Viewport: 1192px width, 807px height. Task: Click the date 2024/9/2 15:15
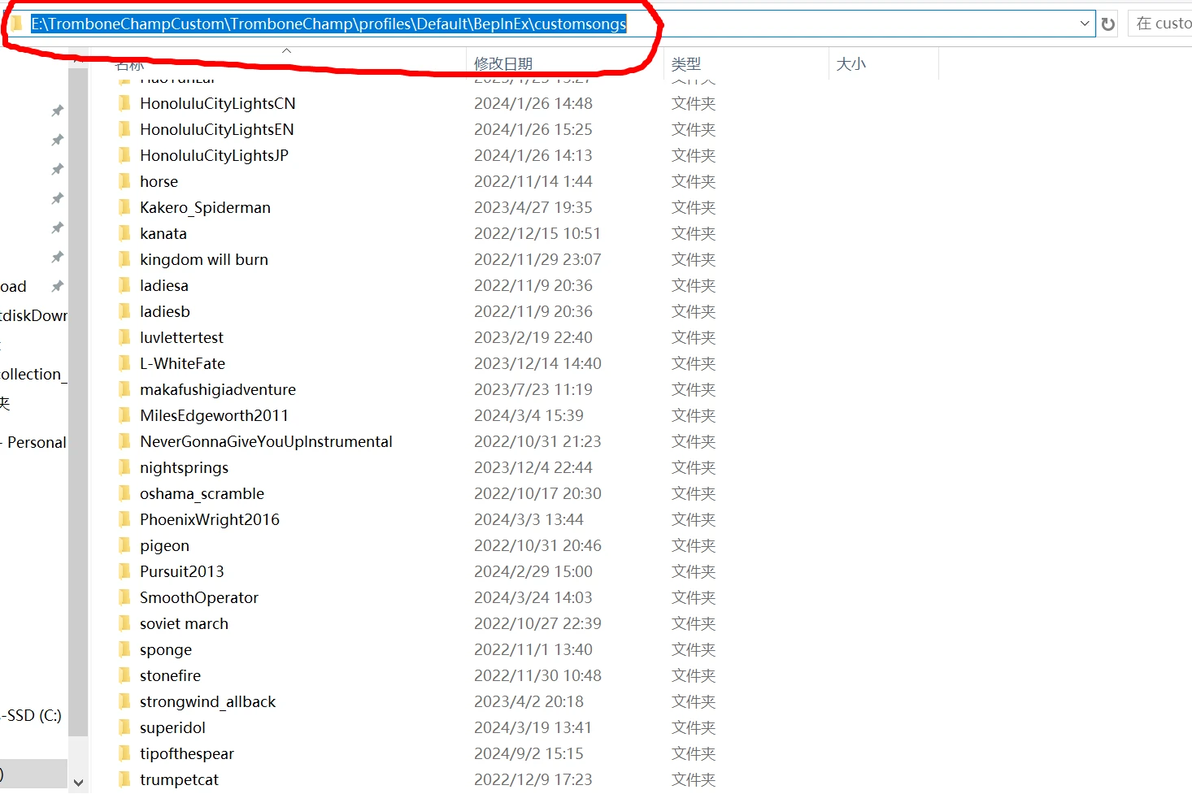[x=529, y=754]
